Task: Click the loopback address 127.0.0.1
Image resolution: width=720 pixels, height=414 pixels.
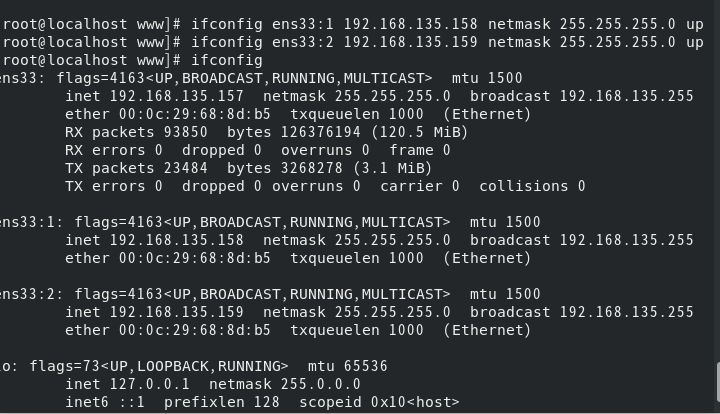Action: pos(150,384)
